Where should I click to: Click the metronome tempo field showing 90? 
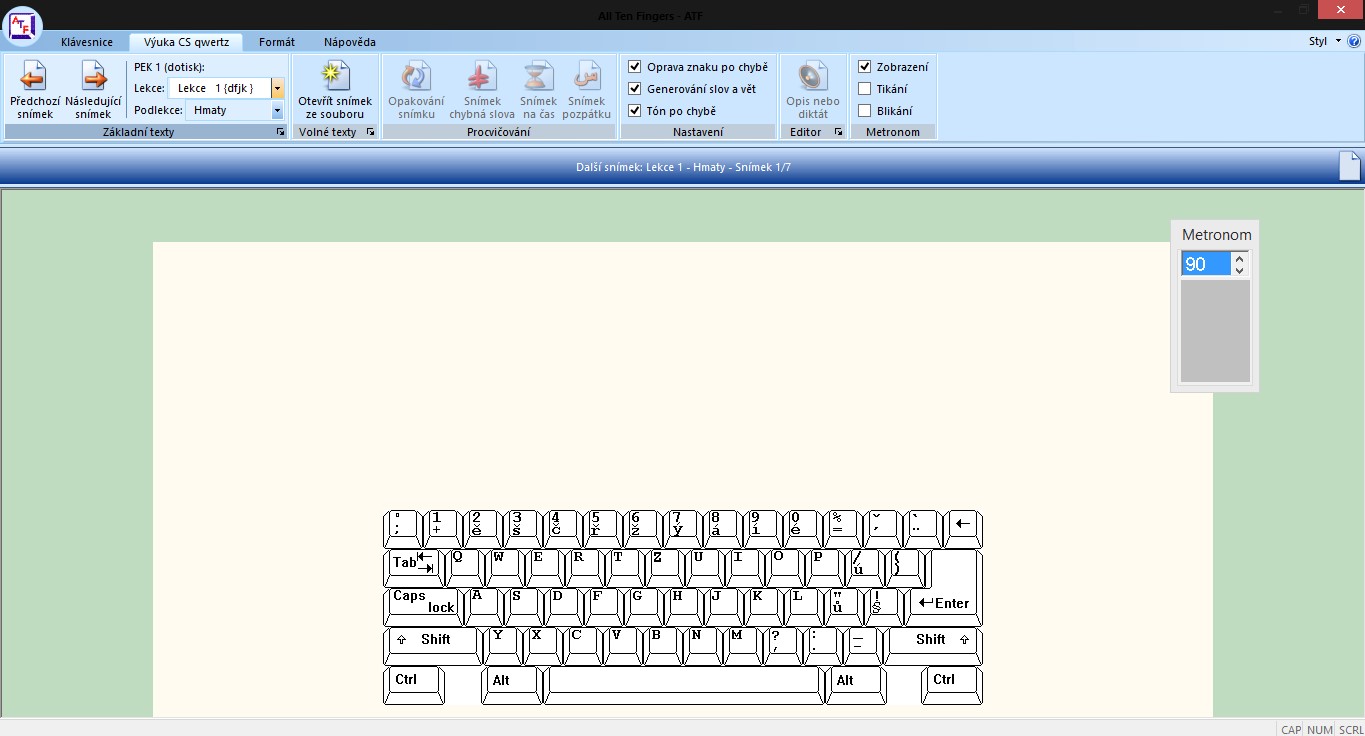point(1205,264)
